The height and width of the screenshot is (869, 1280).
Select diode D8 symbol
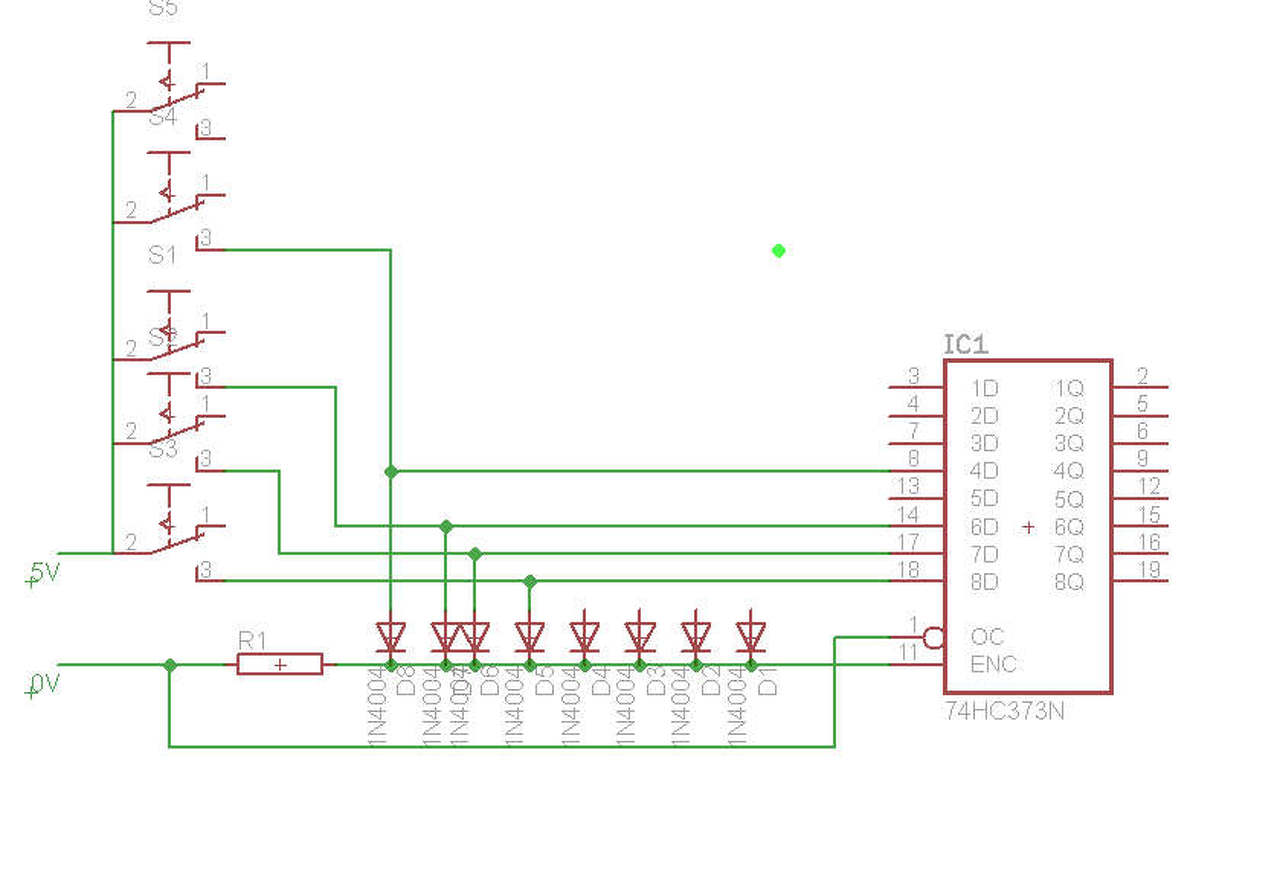[390, 636]
